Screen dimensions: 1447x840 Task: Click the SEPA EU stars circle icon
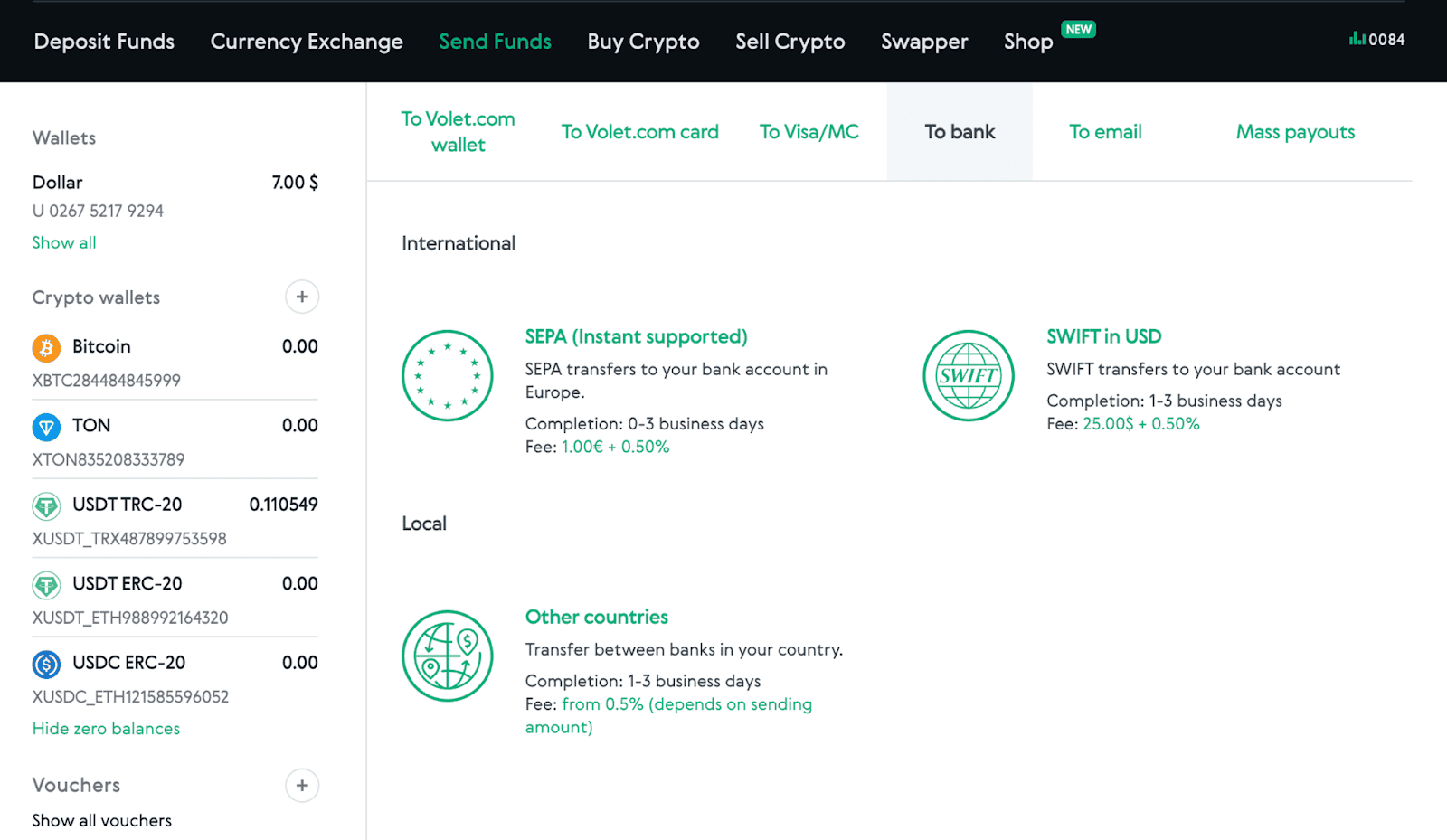tap(447, 375)
